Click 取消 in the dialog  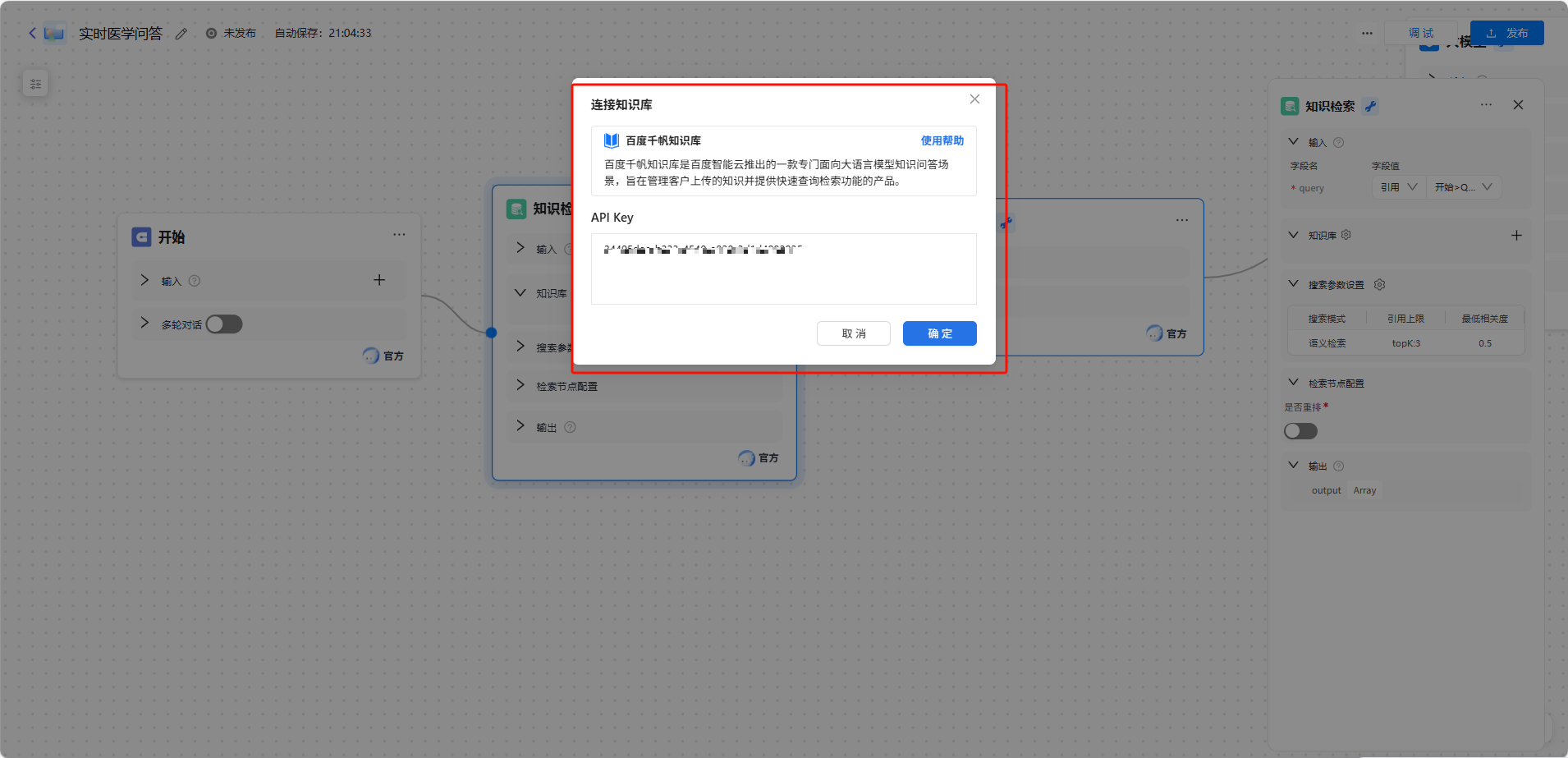click(854, 333)
